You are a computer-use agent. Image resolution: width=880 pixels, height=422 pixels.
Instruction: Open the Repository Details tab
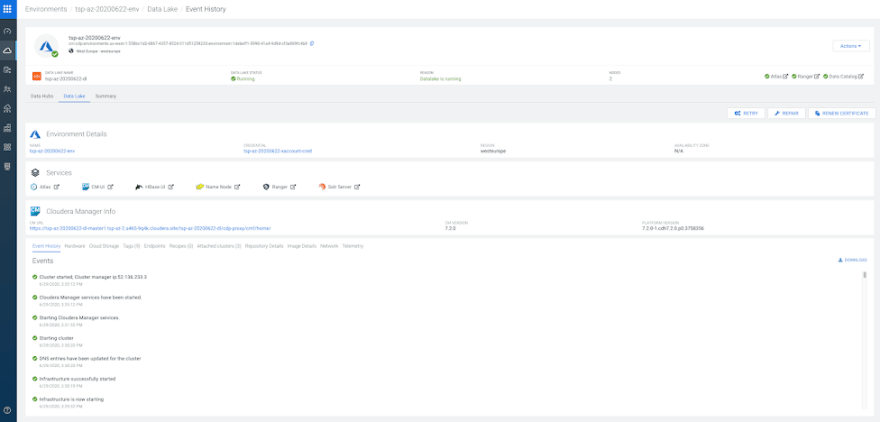point(264,246)
